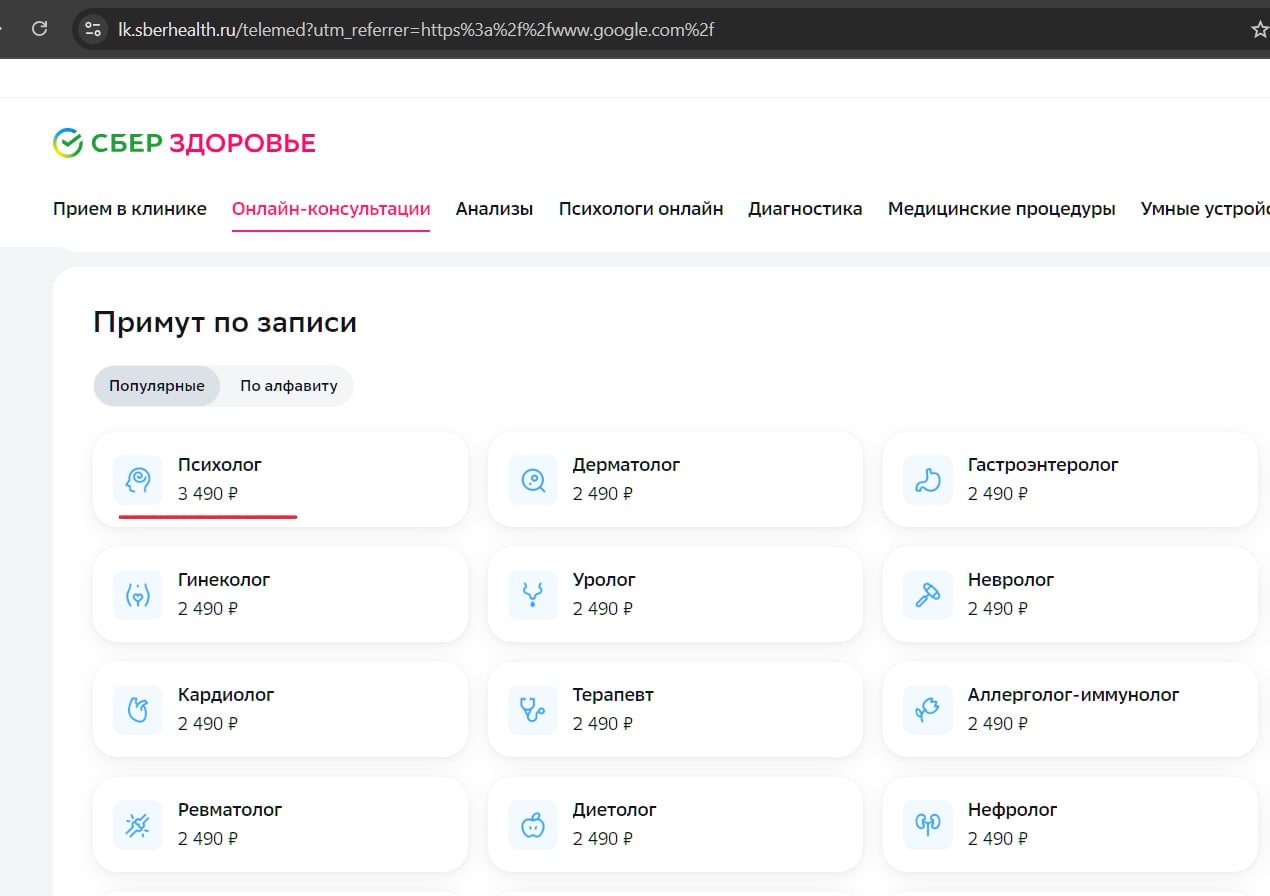The height and width of the screenshot is (896, 1270).
Task: Open the Диетолог card
Action: pyautogui.click(x=675, y=825)
